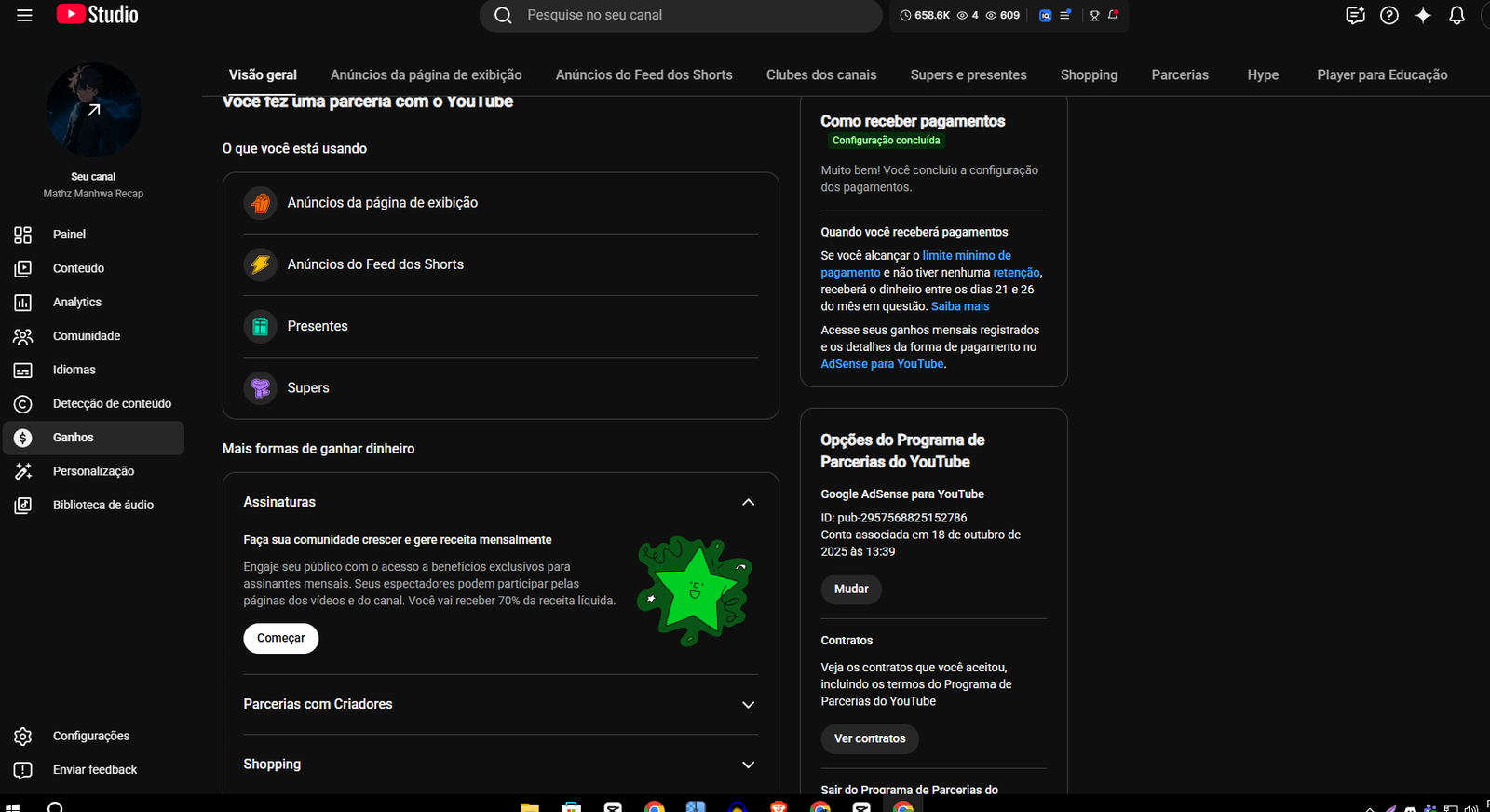The image size is (1490, 812).
Task: Click the 'Mathz Manhwa Recap' channel name
Action: tap(93, 194)
